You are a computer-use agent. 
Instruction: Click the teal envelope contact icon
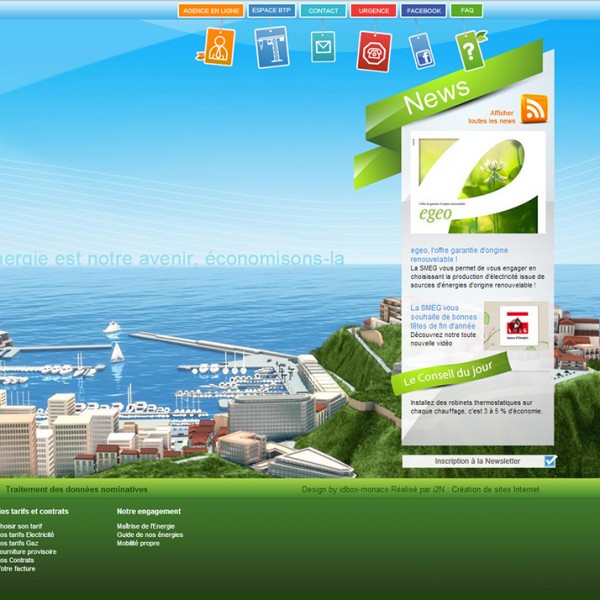[x=322, y=47]
